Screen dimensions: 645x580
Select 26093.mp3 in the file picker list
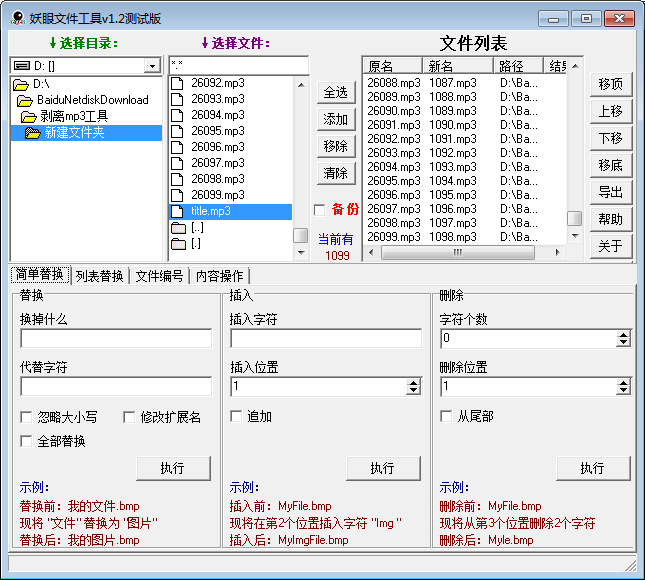218,99
